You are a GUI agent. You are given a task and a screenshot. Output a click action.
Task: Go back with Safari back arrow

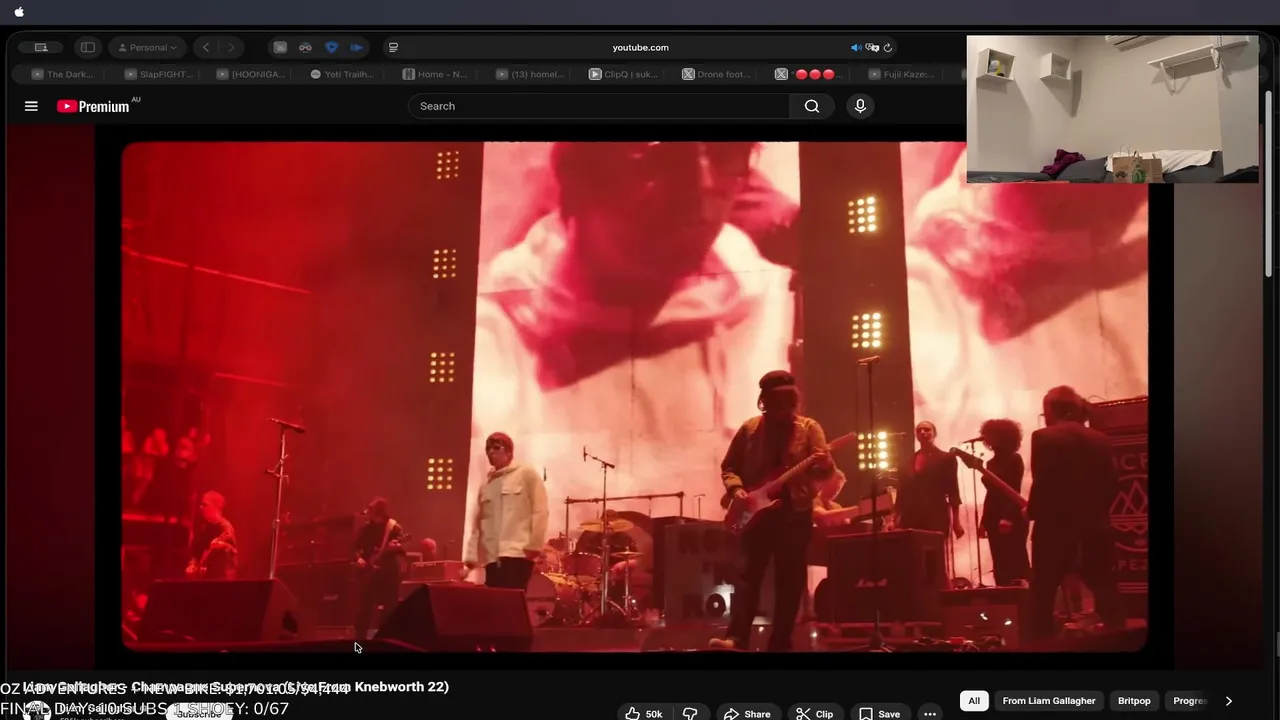[206, 47]
